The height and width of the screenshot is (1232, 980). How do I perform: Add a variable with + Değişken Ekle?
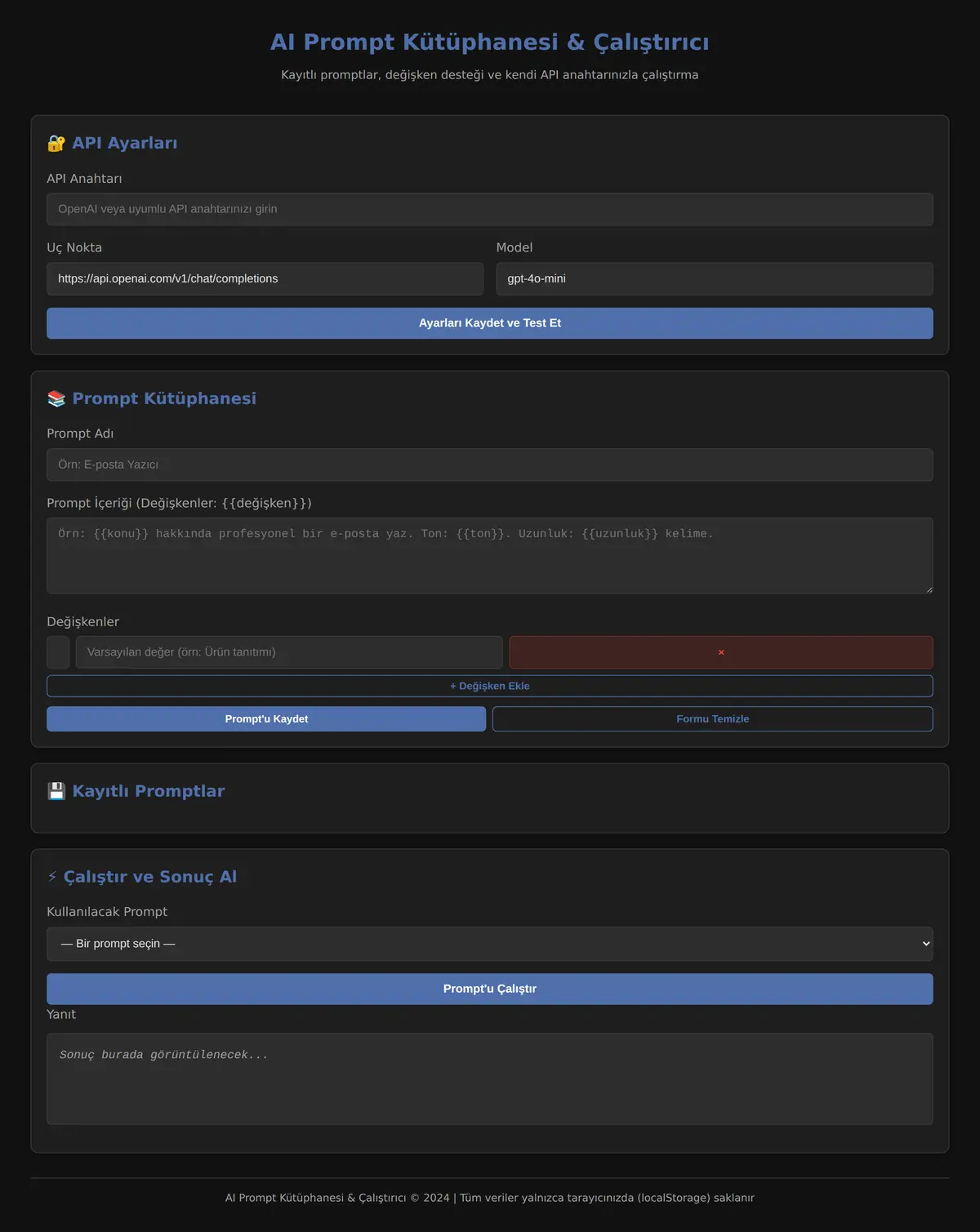pos(490,686)
